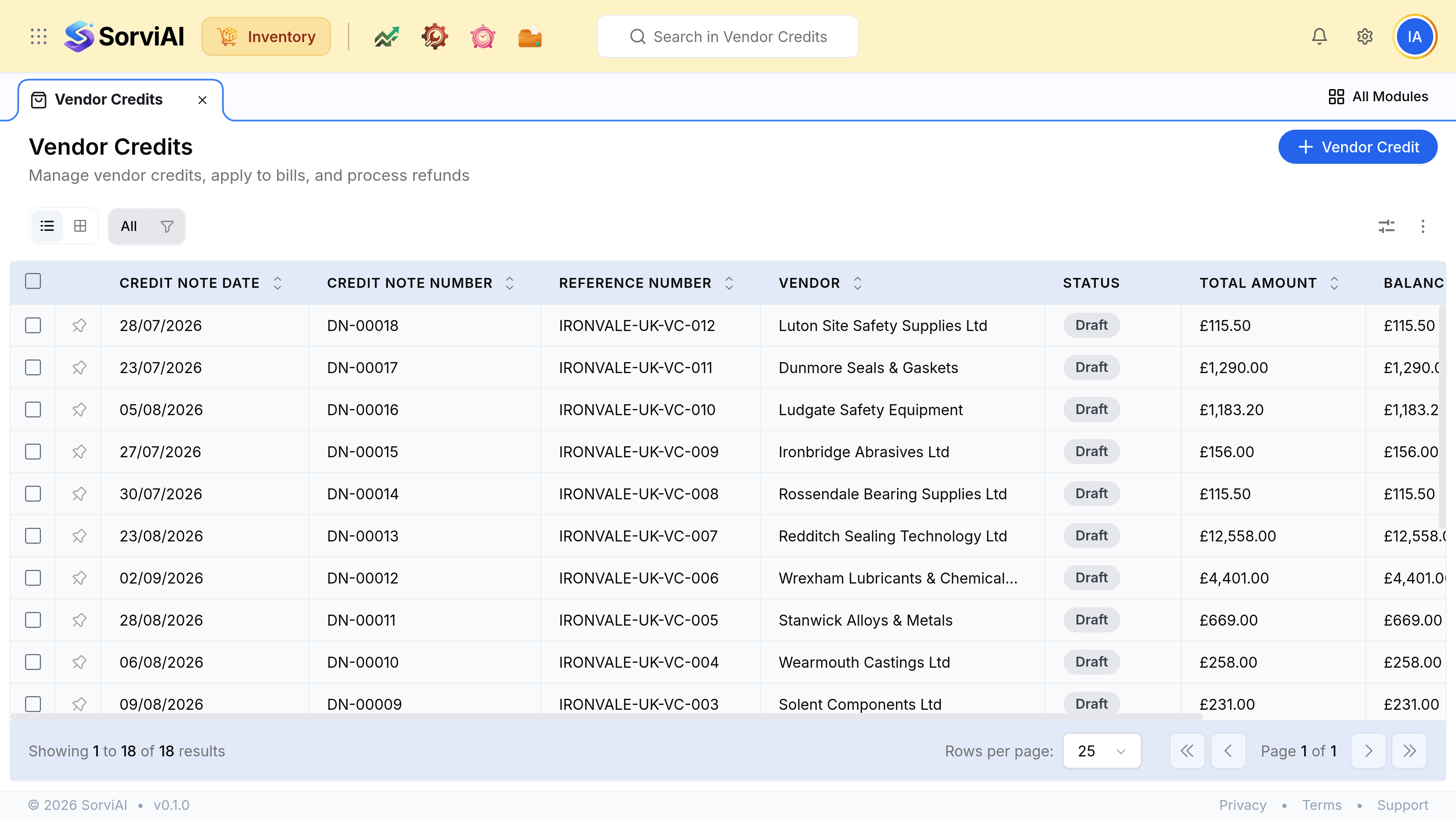This screenshot has width=1456, height=819.
Task: Sort by Total Amount
Action: click(1334, 283)
